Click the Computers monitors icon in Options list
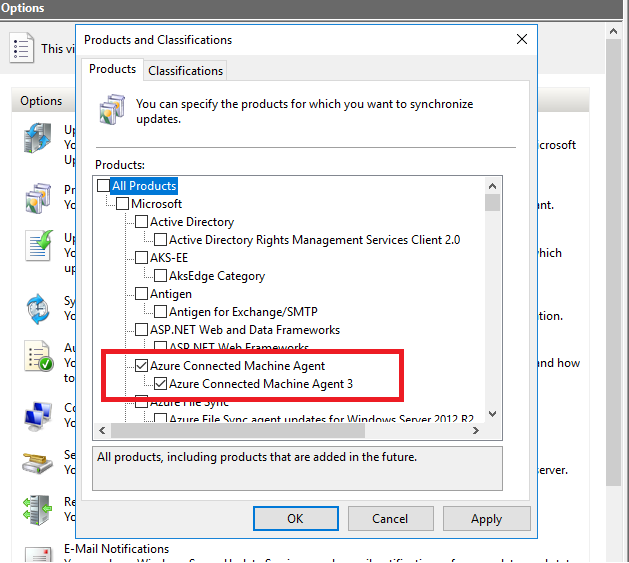Image resolution: width=629 pixels, height=563 pixels. click(x=38, y=416)
